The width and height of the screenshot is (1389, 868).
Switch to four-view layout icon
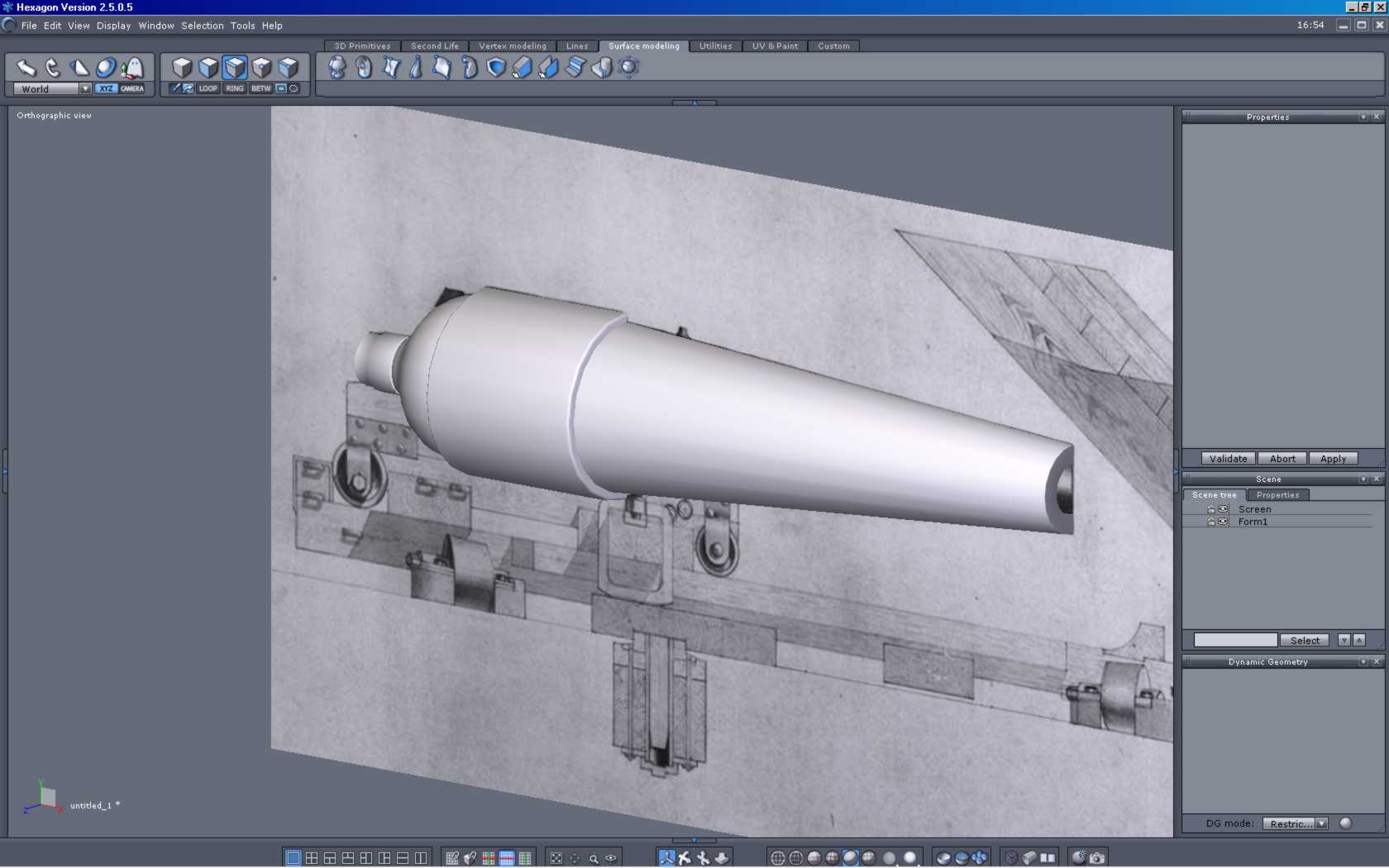(x=311, y=858)
